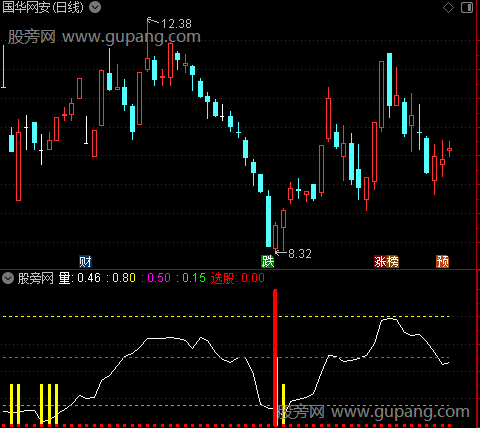Click the magenta 0.50 indicator value

(x=159, y=278)
